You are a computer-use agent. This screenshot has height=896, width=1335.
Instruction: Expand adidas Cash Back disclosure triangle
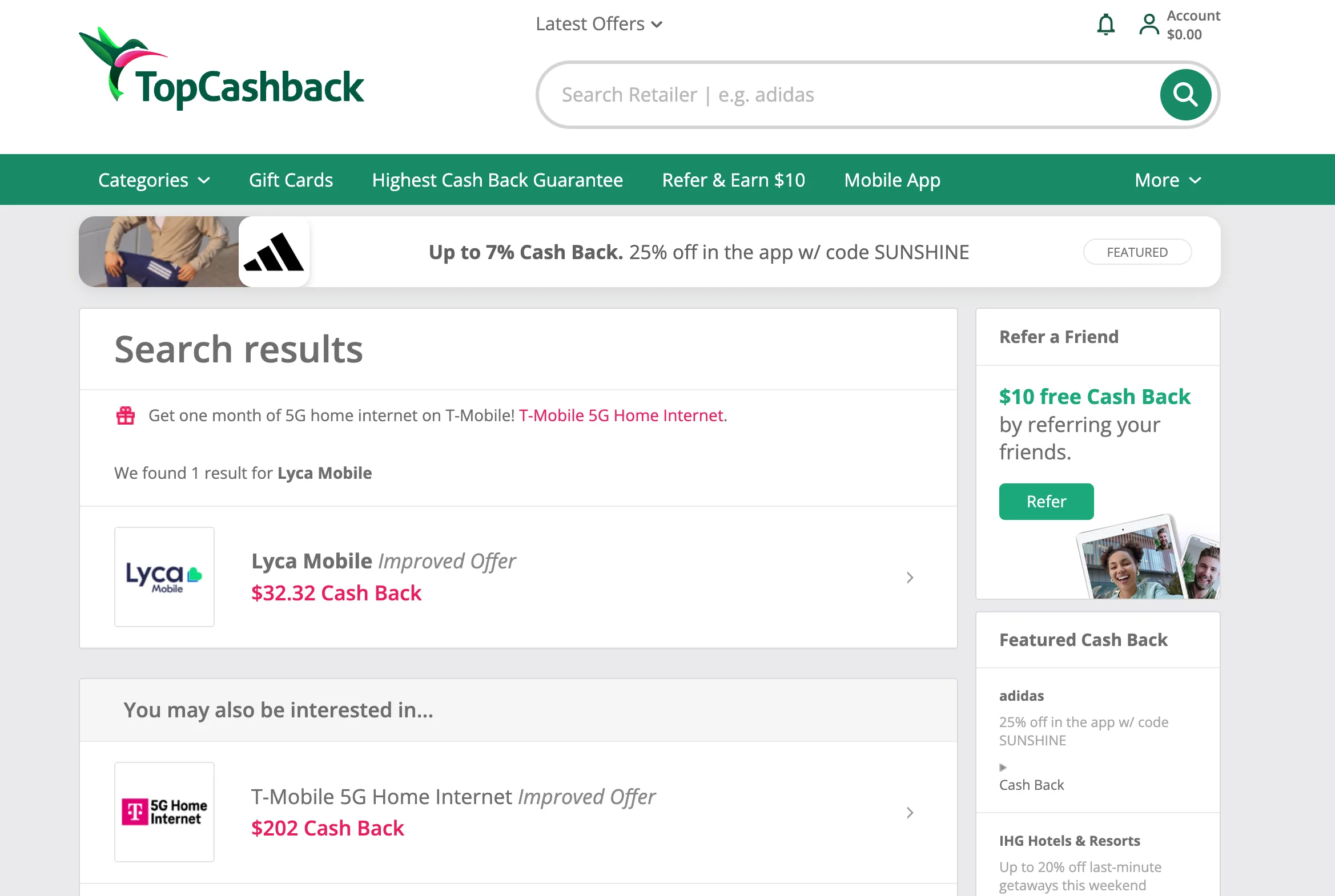tap(1003, 767)
